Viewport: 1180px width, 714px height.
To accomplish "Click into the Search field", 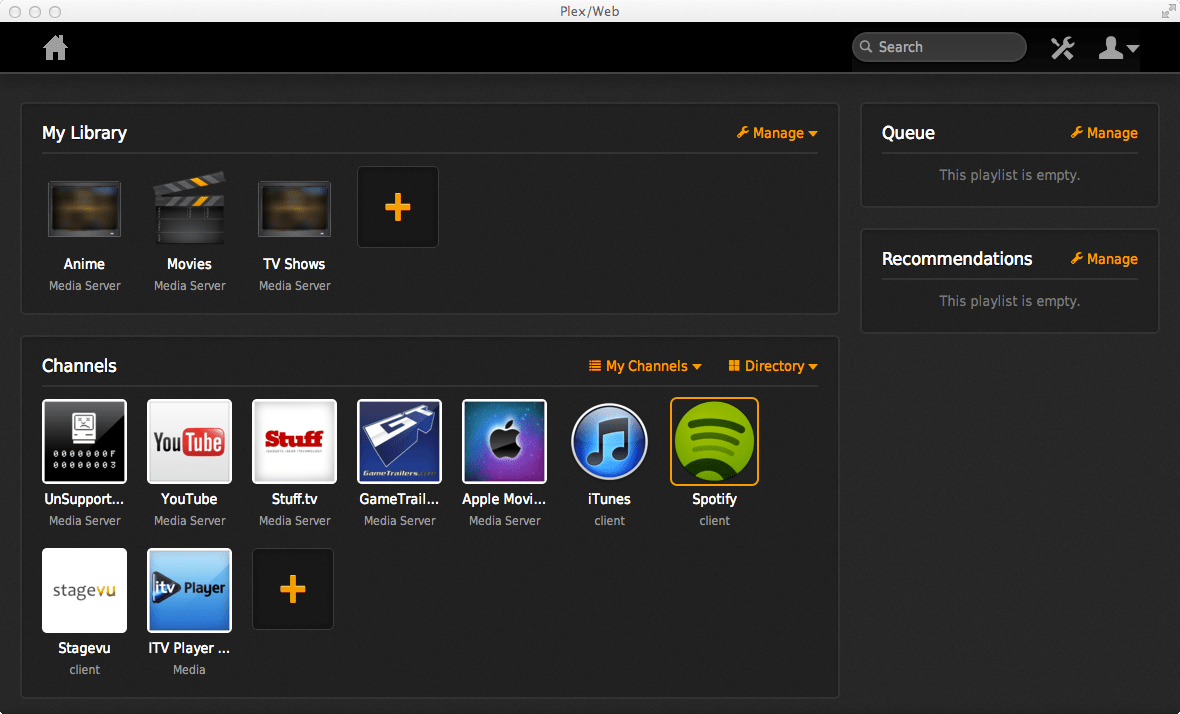I will 939,47.
